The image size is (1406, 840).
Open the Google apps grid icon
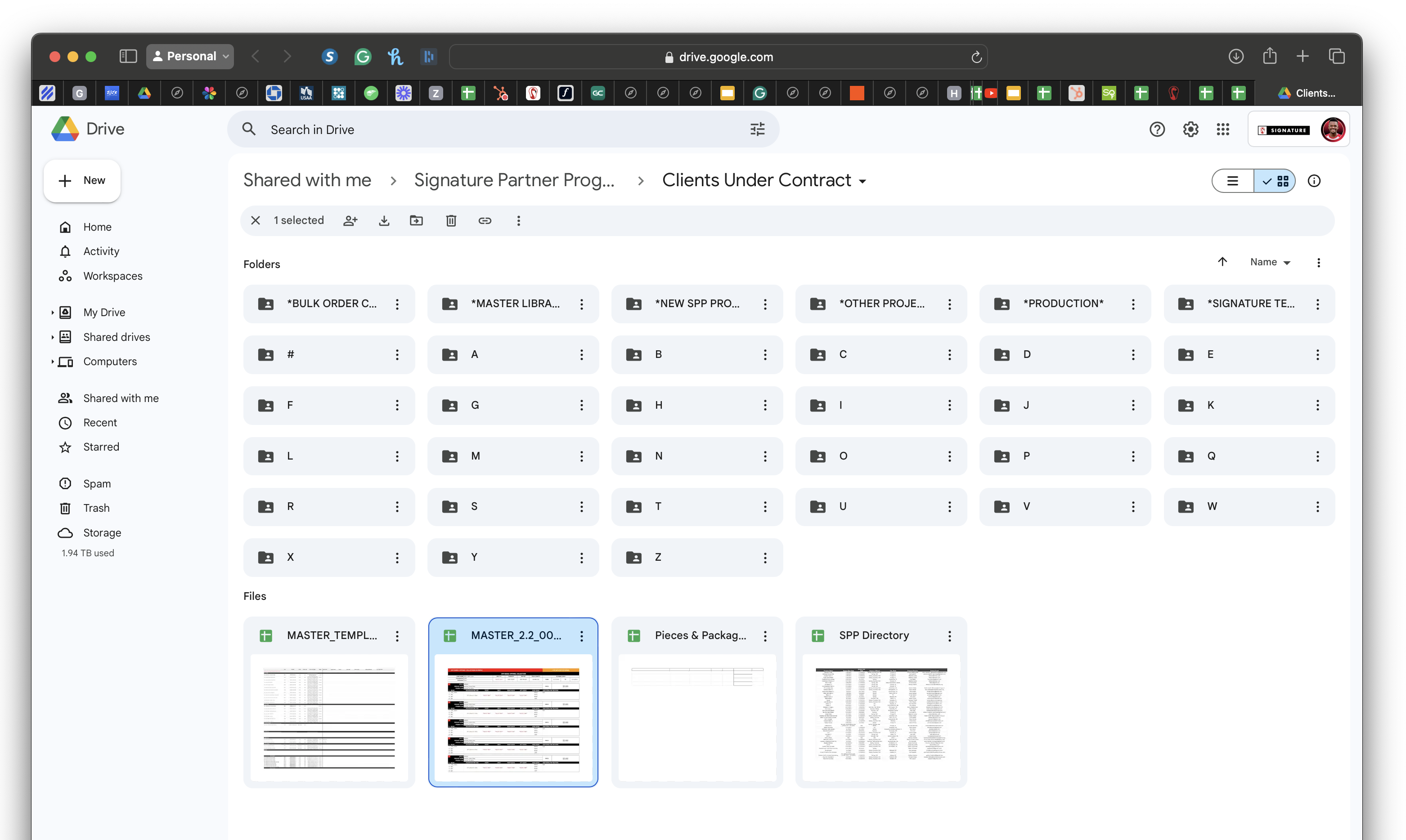point(1222,130)
